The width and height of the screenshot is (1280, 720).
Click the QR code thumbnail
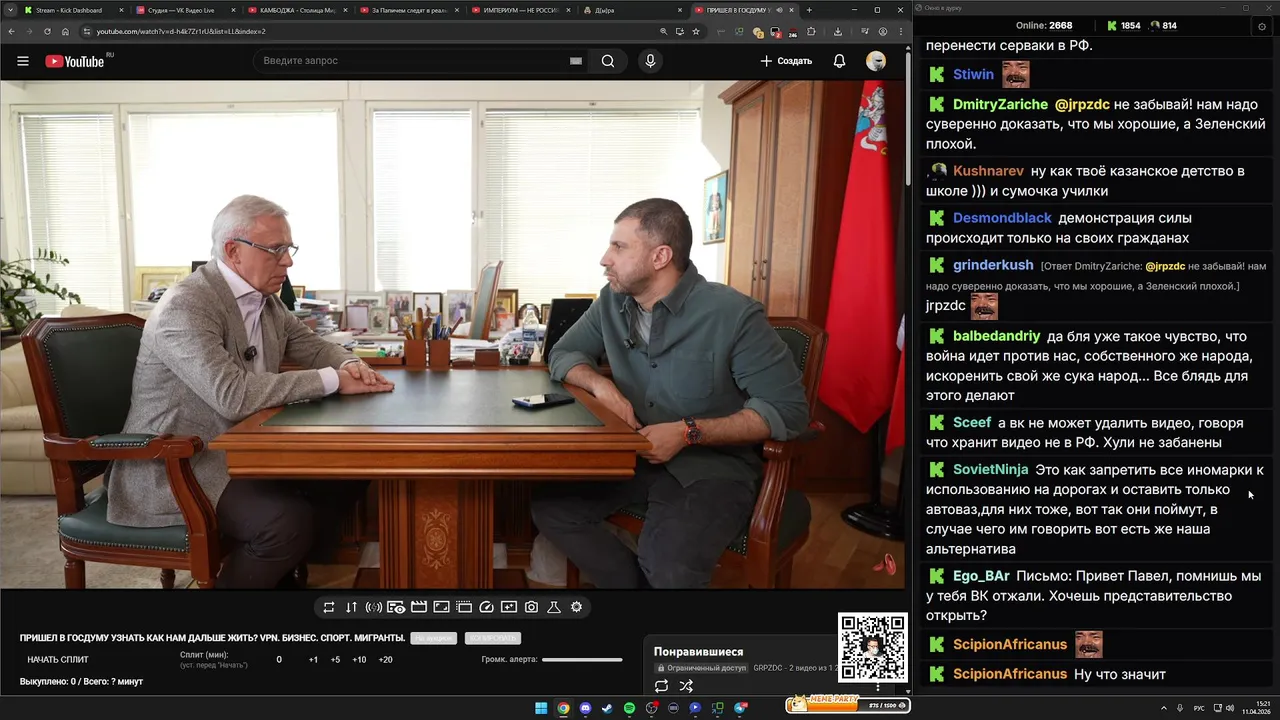[x=872, y=647]
